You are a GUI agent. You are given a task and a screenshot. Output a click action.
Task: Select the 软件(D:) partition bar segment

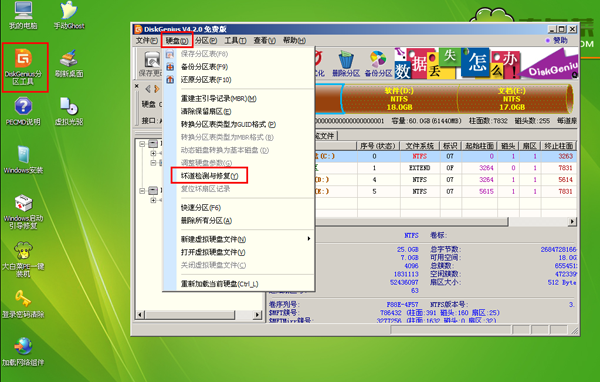pos(399,99)
